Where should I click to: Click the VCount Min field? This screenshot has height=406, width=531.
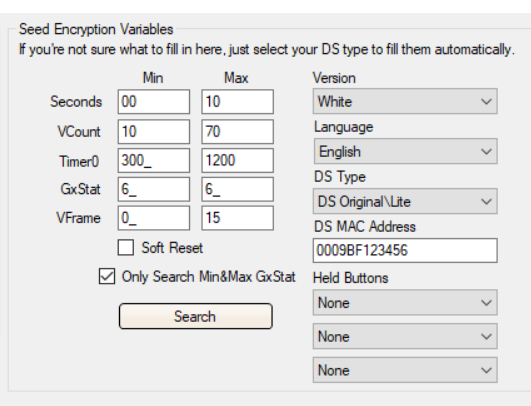(154, 131)
